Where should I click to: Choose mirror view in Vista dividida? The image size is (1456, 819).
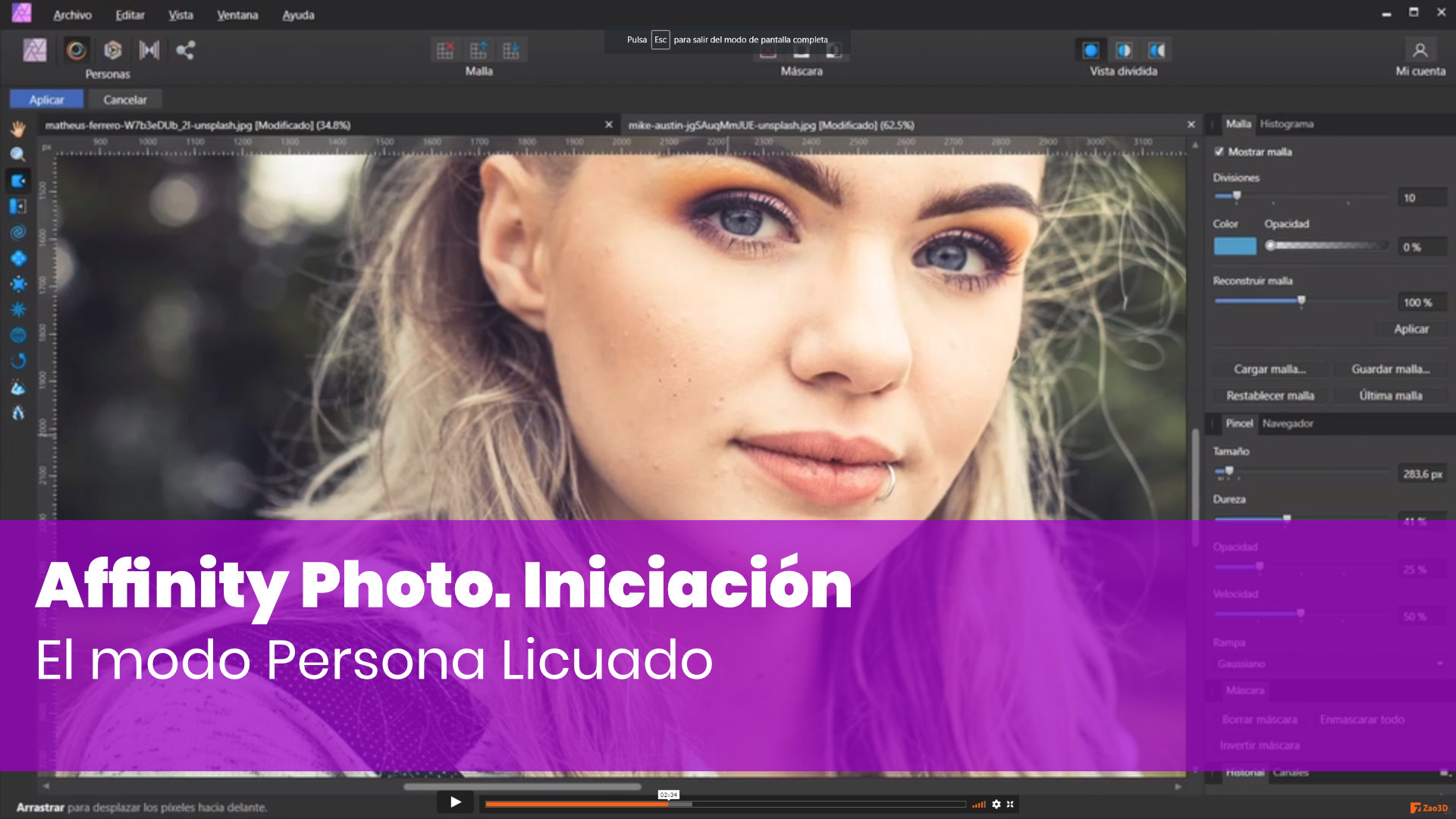click(1157, 50)
